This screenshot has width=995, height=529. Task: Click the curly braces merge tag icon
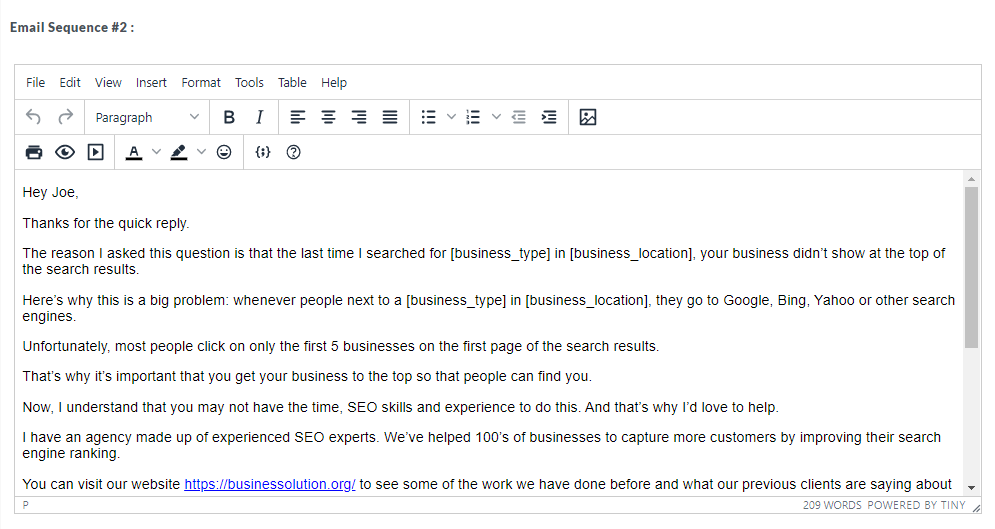pyautogui.click(x=263, y=152)
